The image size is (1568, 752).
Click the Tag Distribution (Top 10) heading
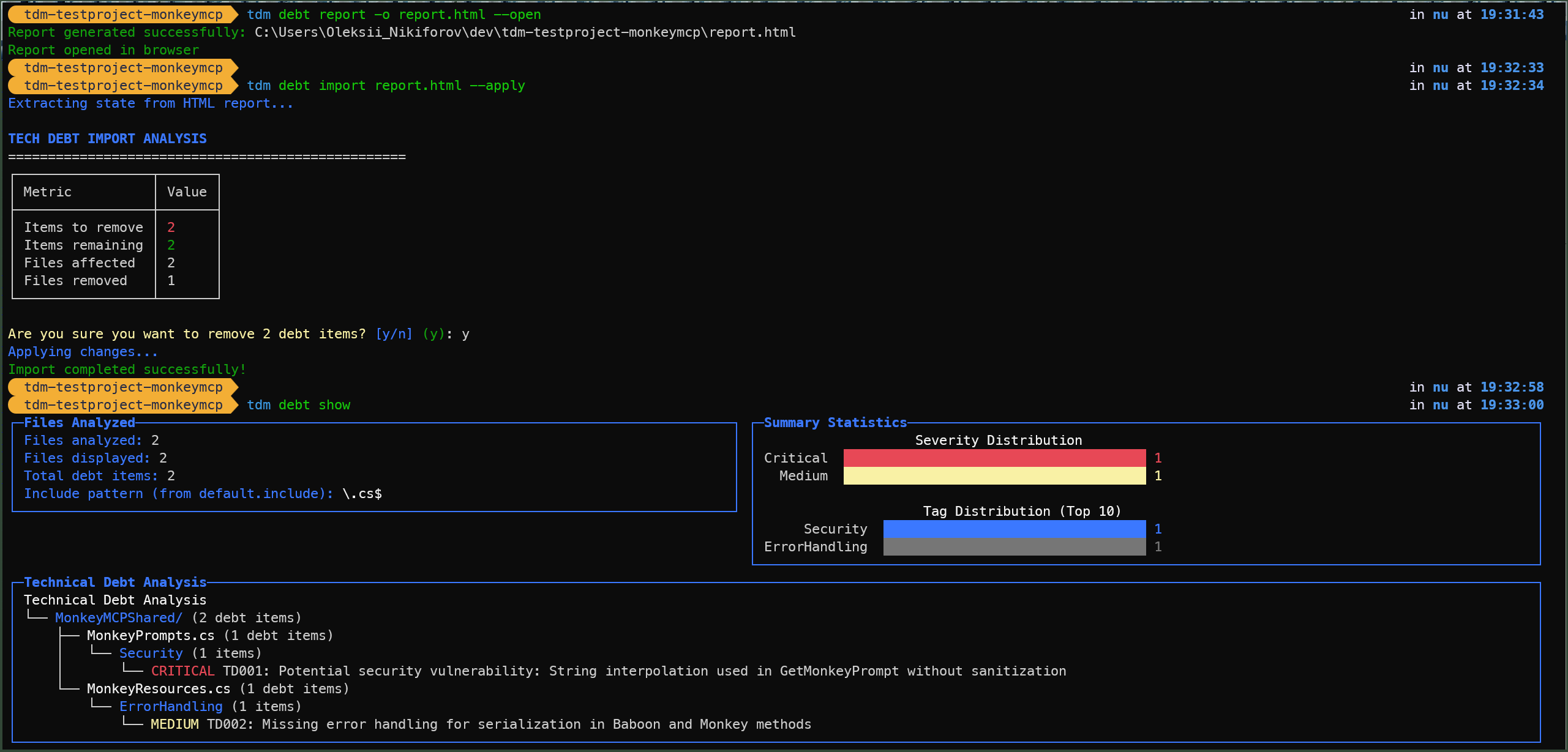point(1022,512)
